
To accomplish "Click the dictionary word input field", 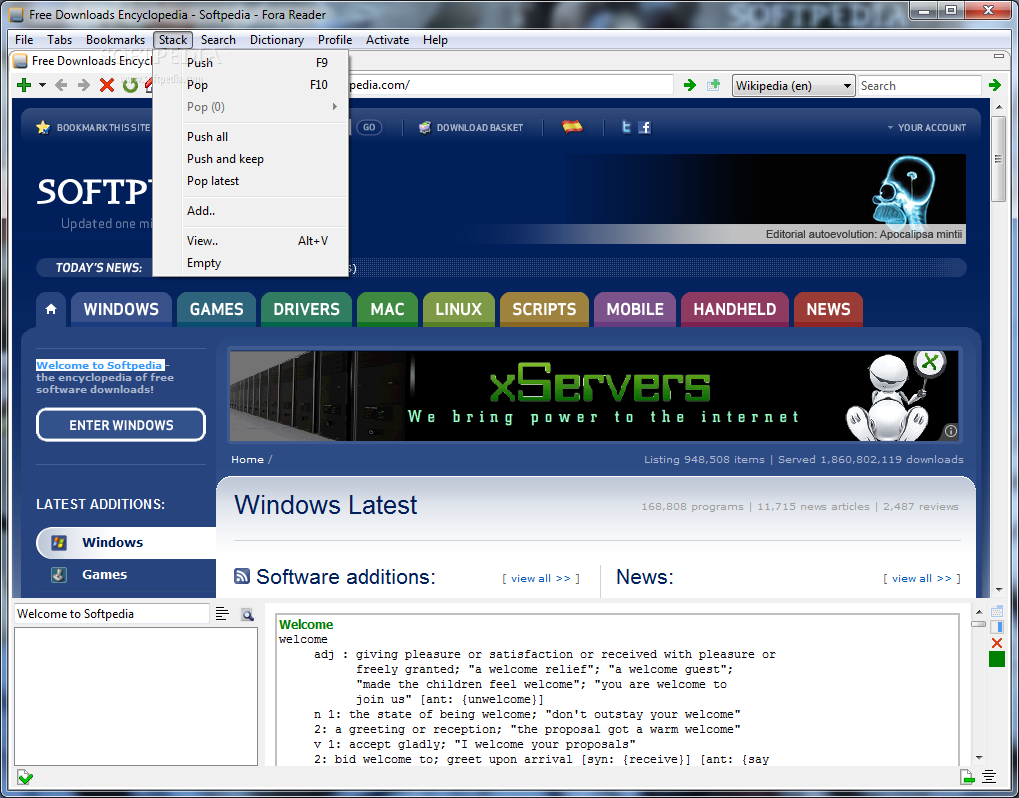I will click(112, 613).
